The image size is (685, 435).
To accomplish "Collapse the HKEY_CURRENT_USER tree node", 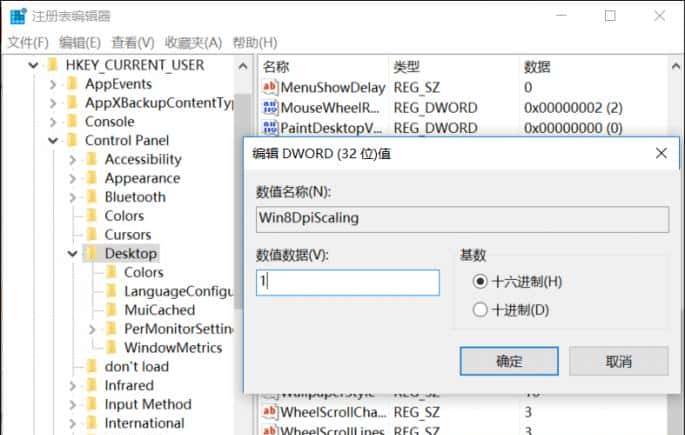I will click(34, 66).
